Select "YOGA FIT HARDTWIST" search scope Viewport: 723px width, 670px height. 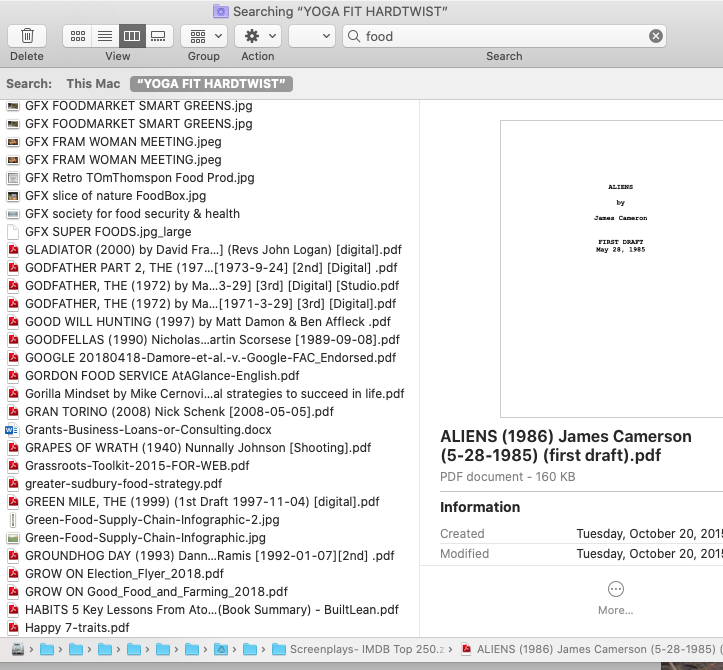(x=211, y=83)
